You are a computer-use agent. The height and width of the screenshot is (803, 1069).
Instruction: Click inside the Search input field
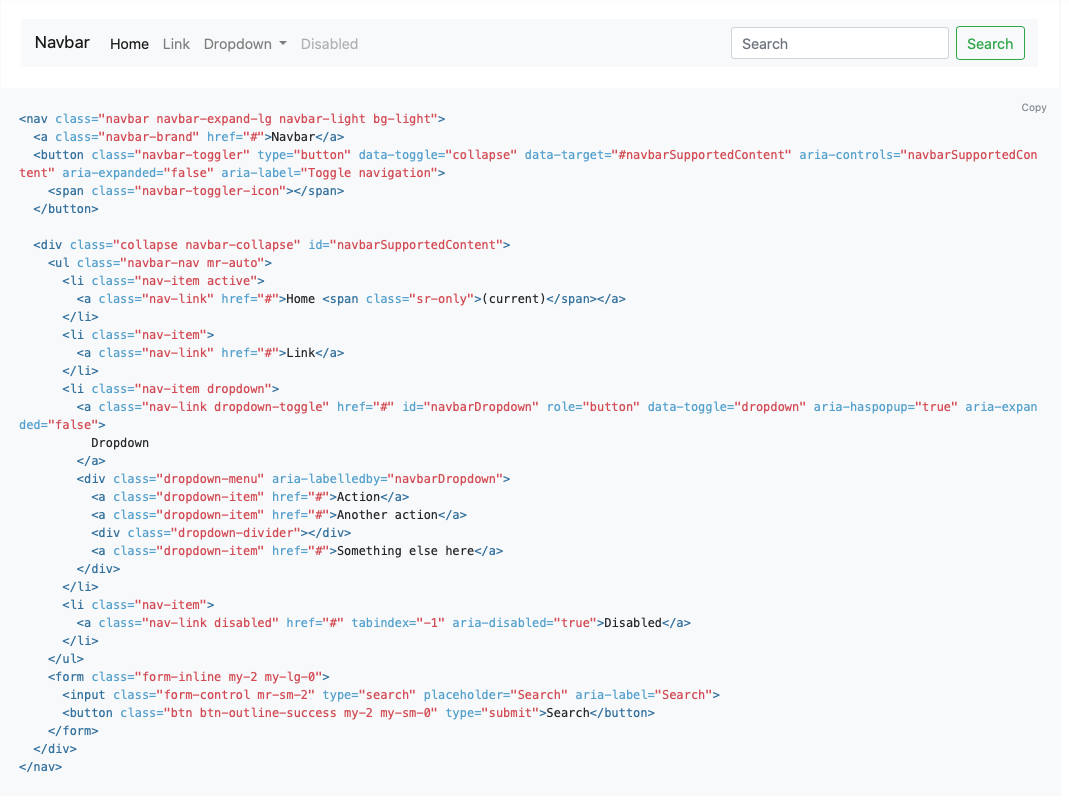coord(839,43)
